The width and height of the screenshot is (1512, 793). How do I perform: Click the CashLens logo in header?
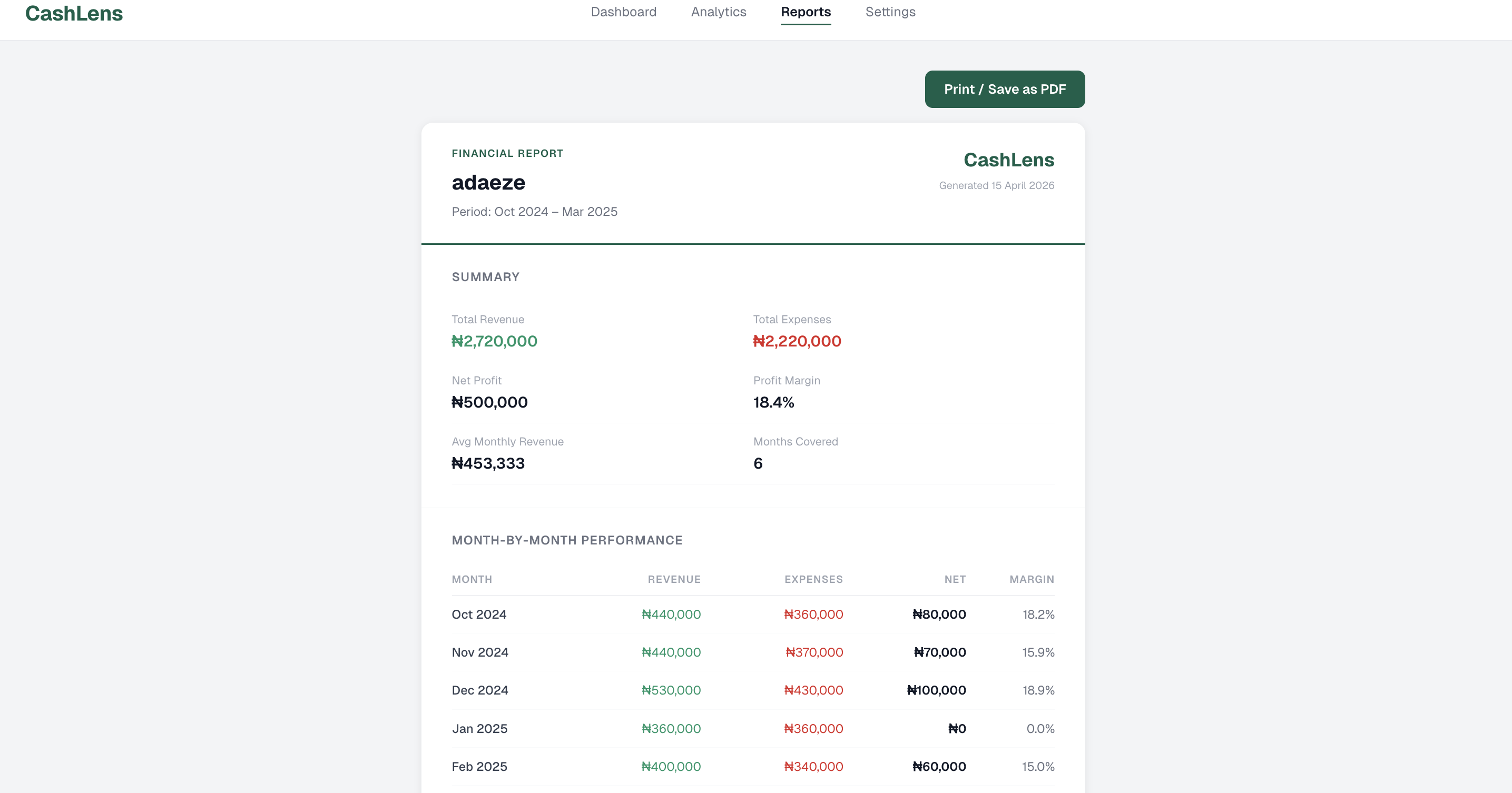tap(74, 13)
